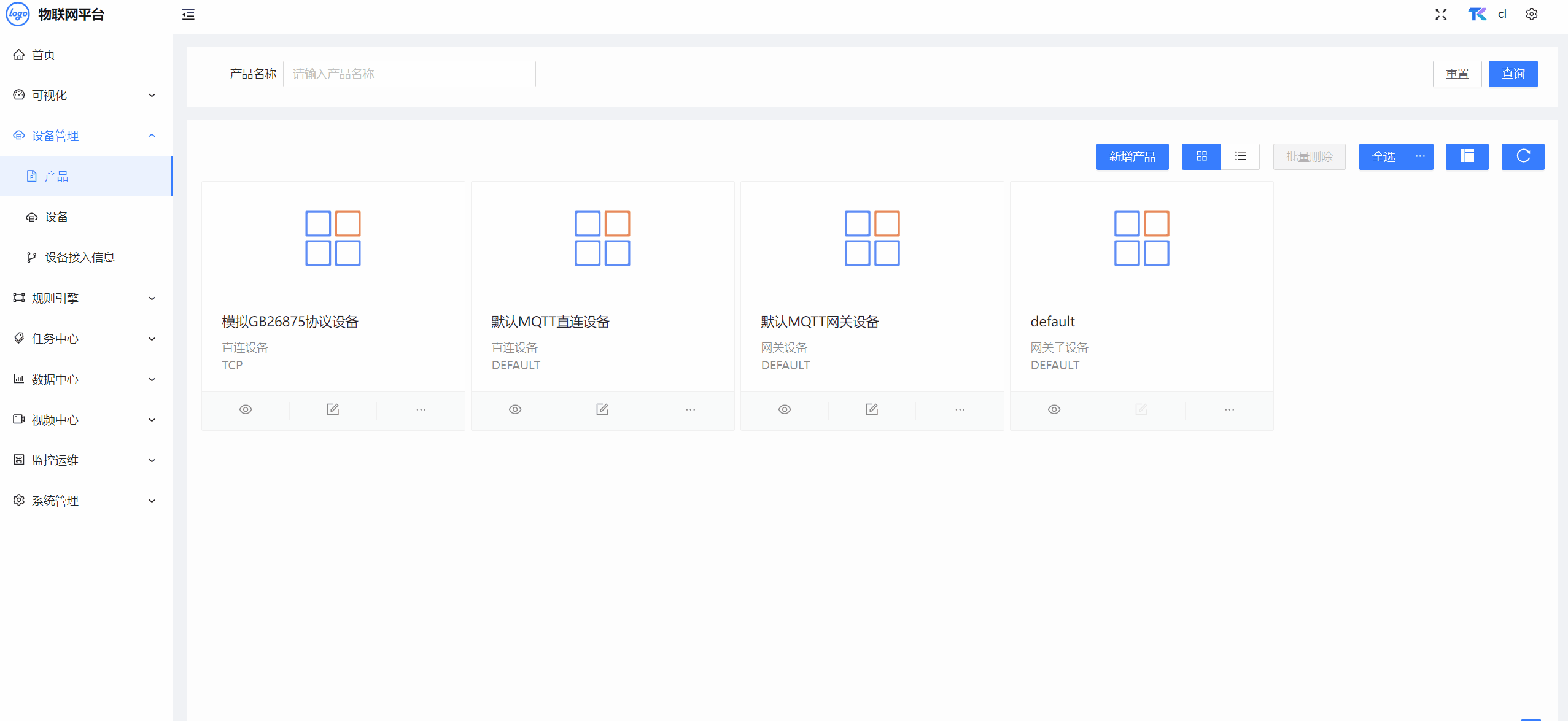Open the 设备 menu item

(56, 217)
